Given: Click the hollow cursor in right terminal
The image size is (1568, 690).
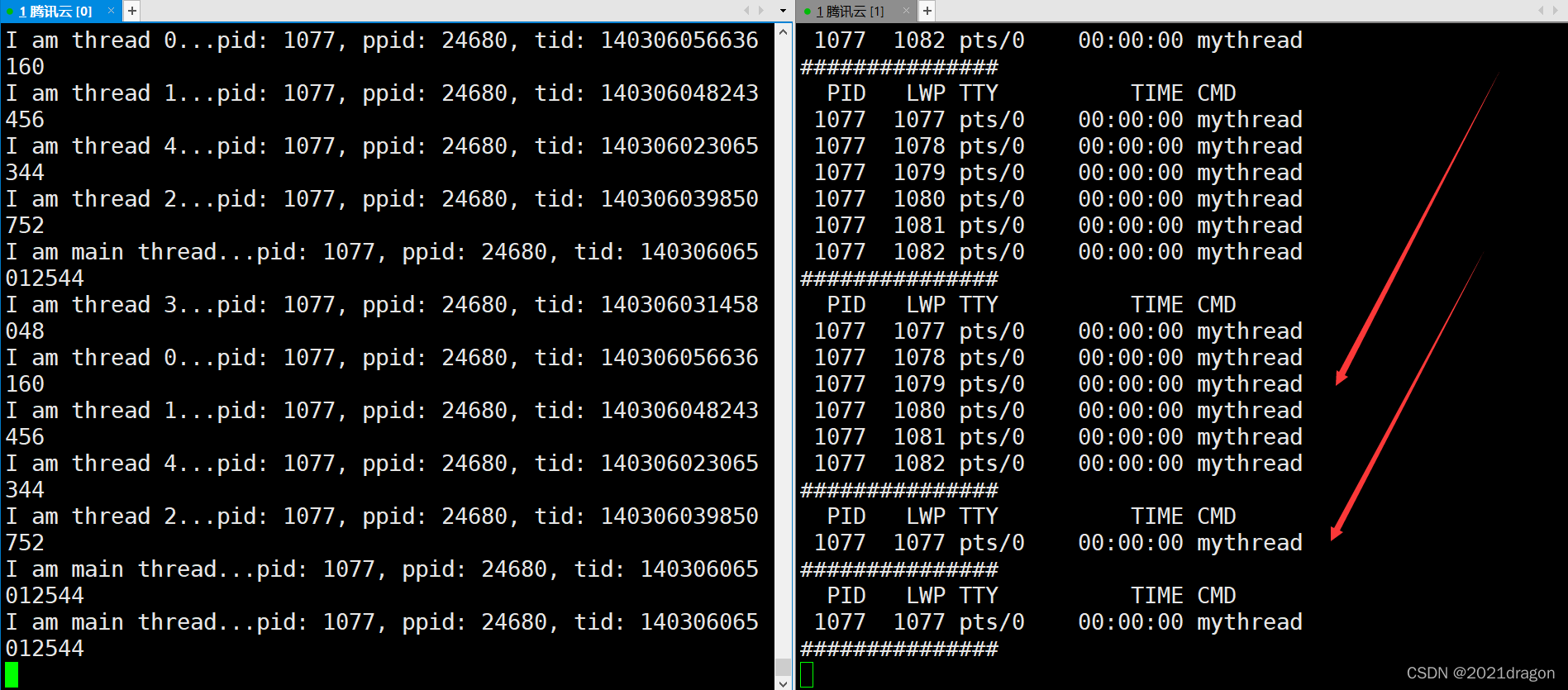Looking at the screenshot, I should click(x=807, y=674).
